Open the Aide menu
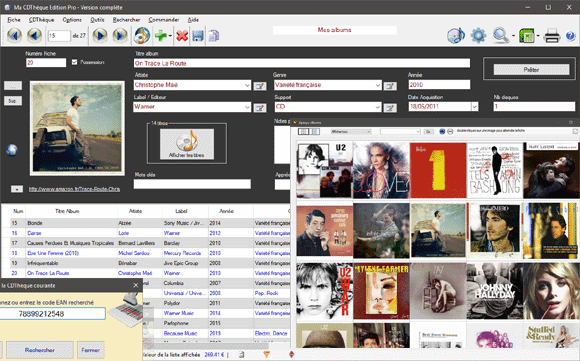 pyautogui.click(x=193, y=20)
